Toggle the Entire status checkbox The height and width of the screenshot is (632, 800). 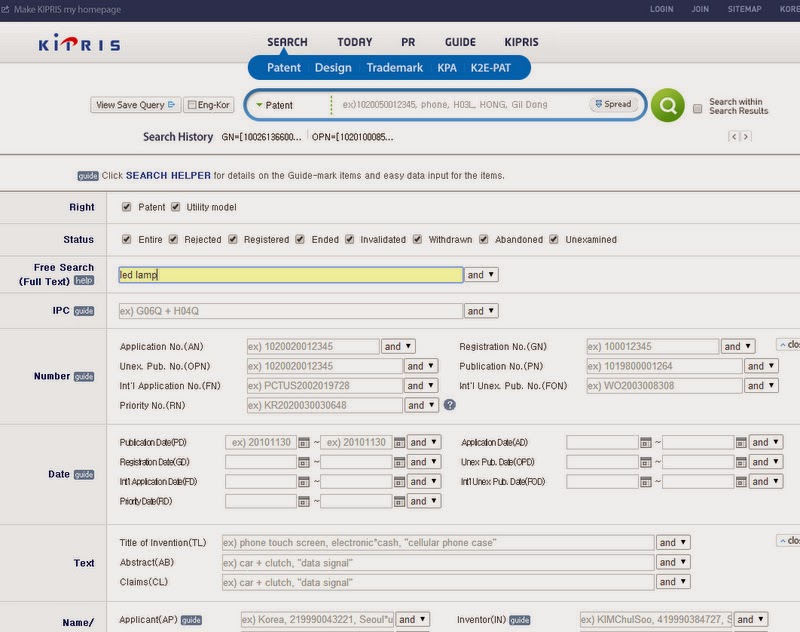pos(127,239)
